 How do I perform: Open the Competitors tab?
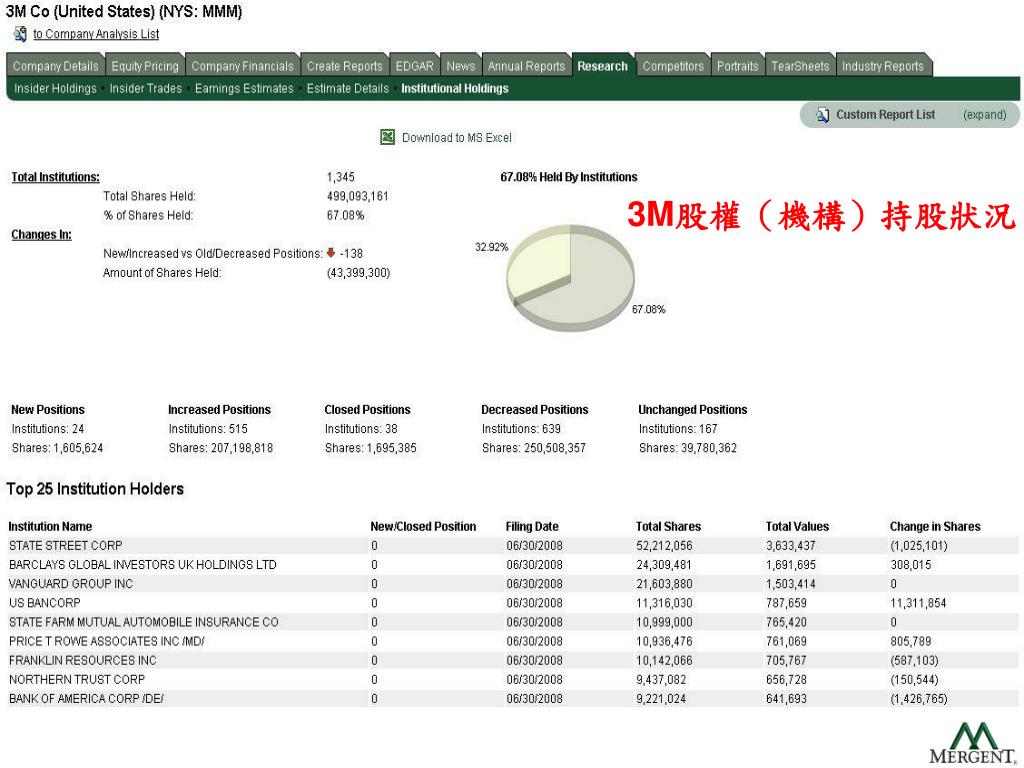pos(673,66)
